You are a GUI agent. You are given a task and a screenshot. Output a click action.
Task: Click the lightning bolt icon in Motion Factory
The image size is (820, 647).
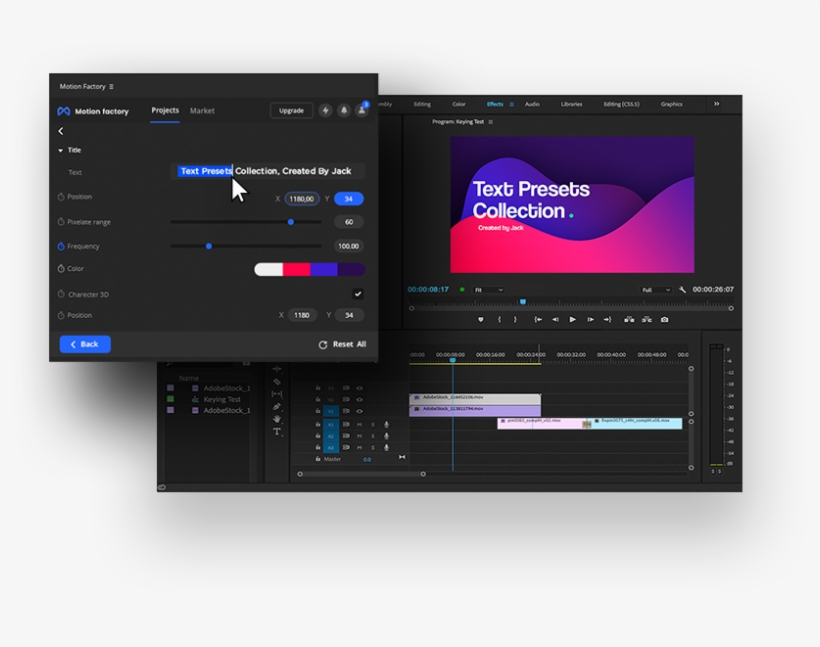coord(325,111)
